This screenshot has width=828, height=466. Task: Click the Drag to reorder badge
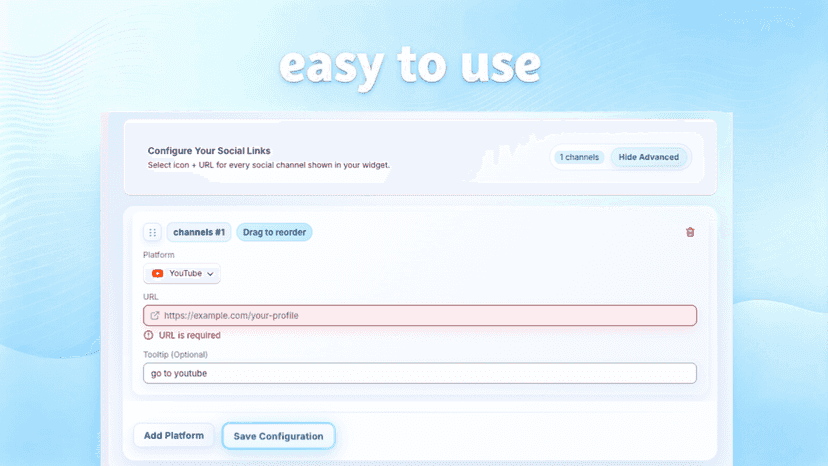pos(274,232)
